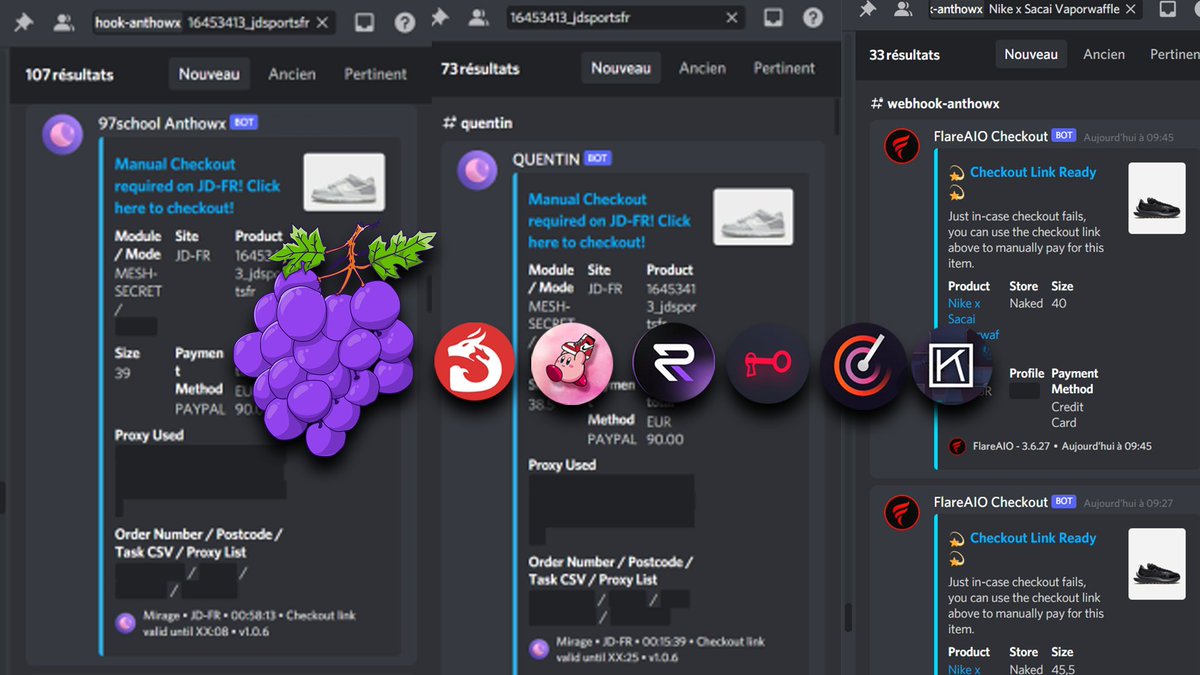Image resolution: width=1200 pixels, height=675 pixels.
Task: Select Nouveau tab in the 33 résultats panel
Action: point(1031,54)
